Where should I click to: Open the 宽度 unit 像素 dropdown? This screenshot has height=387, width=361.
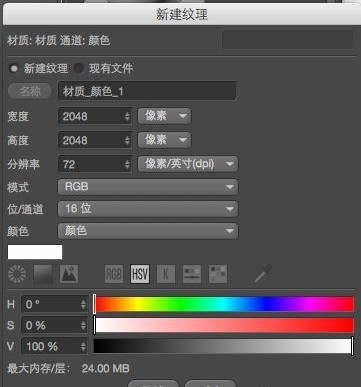point(164,116)
